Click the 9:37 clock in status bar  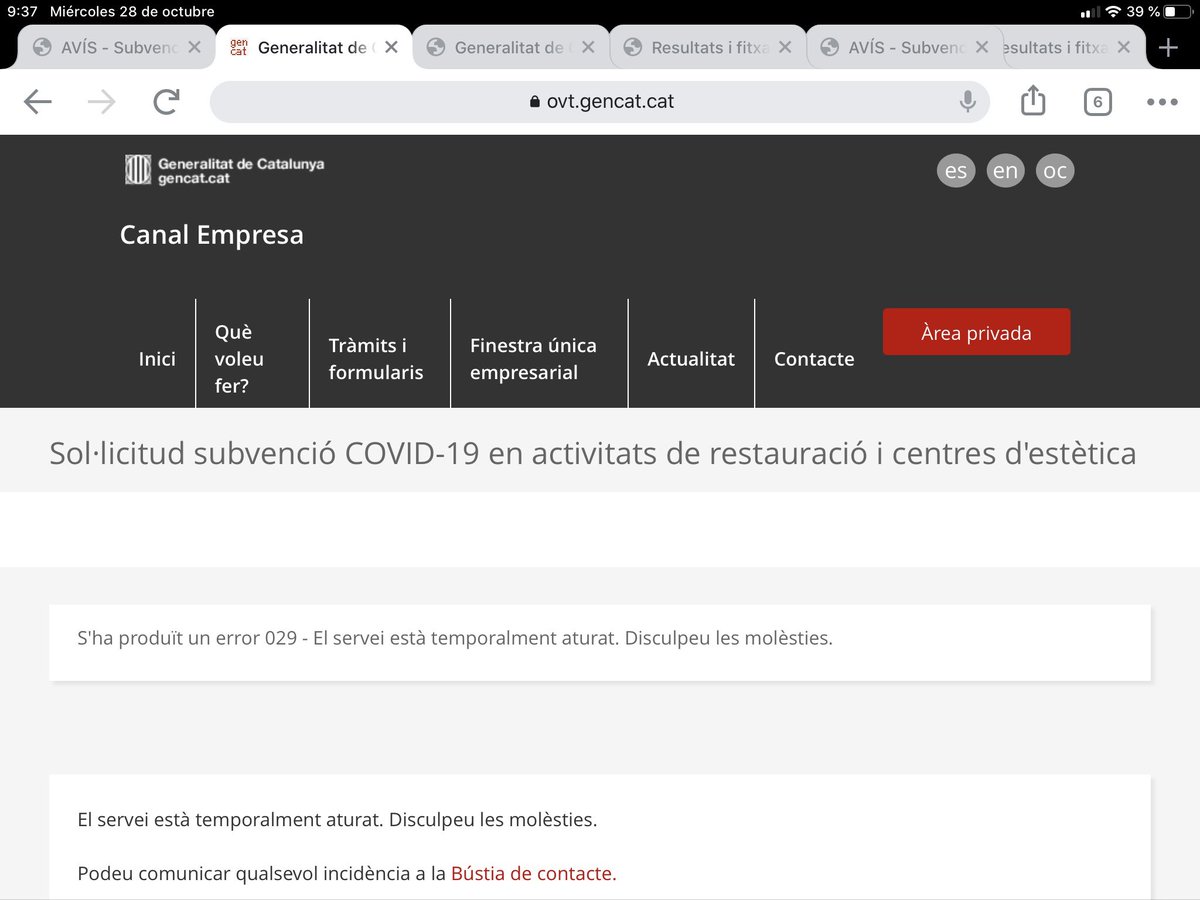coord(22,12)
